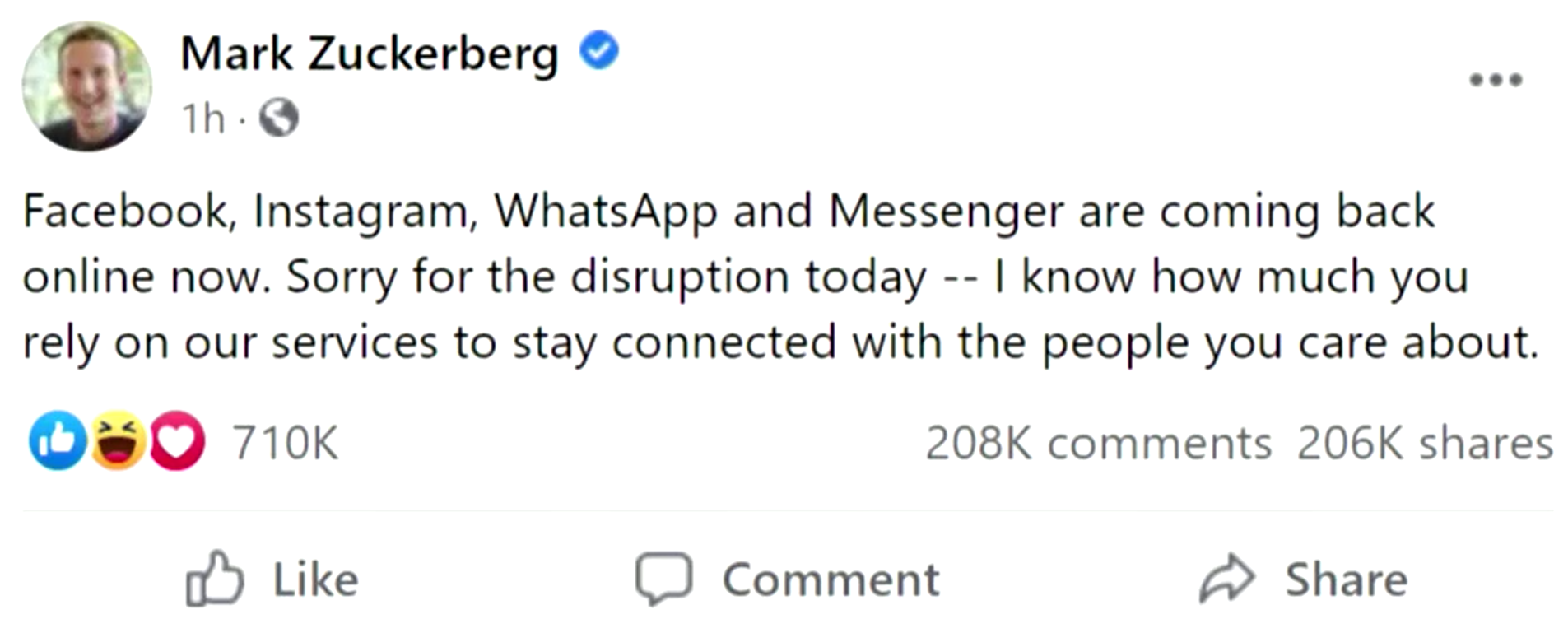Open the Mark Zuckerberg profile name link
Image resolution: width=1568 pixels, height=633 pixels.
click(369, 54)
